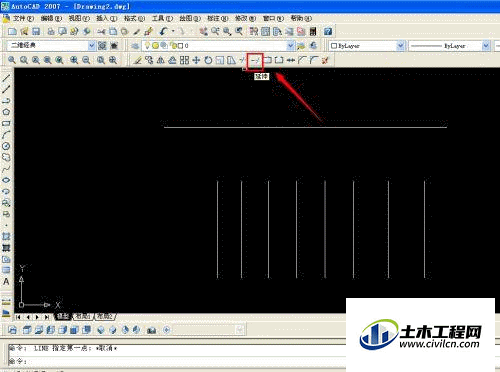Toggle layer 0 on/off lightbulb

pos(147,46)
